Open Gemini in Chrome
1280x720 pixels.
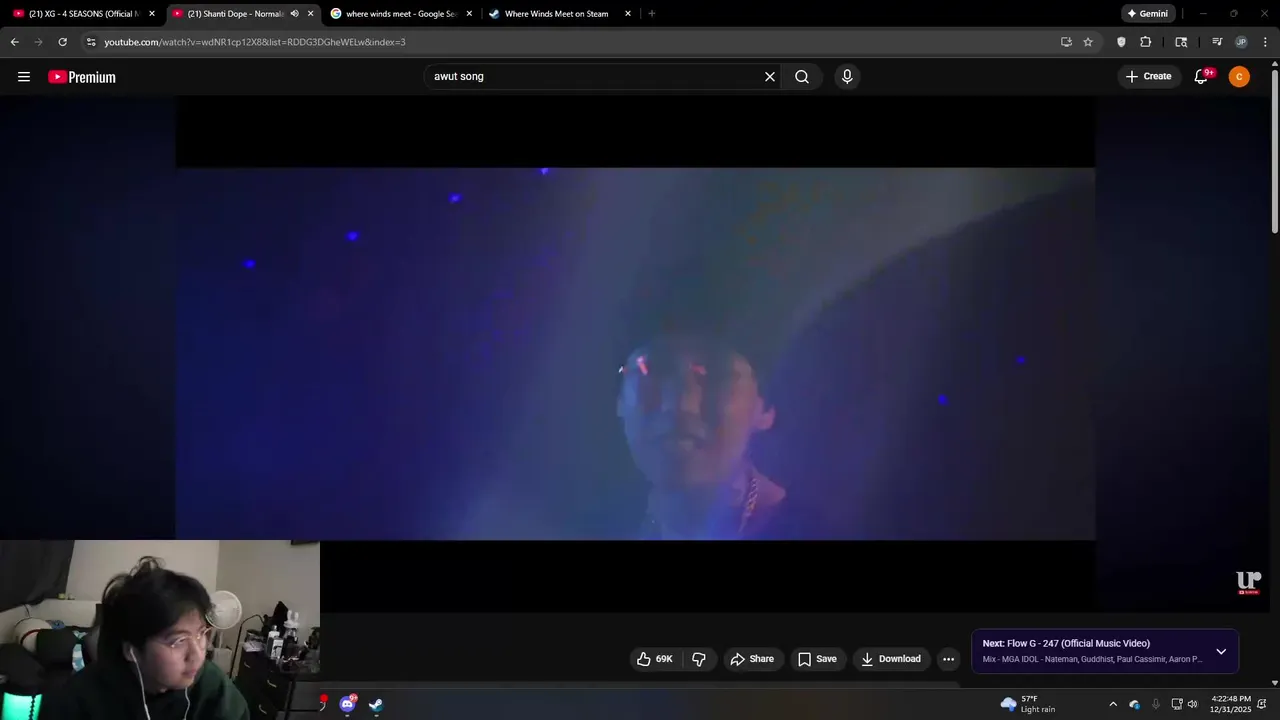point(1148,14)
